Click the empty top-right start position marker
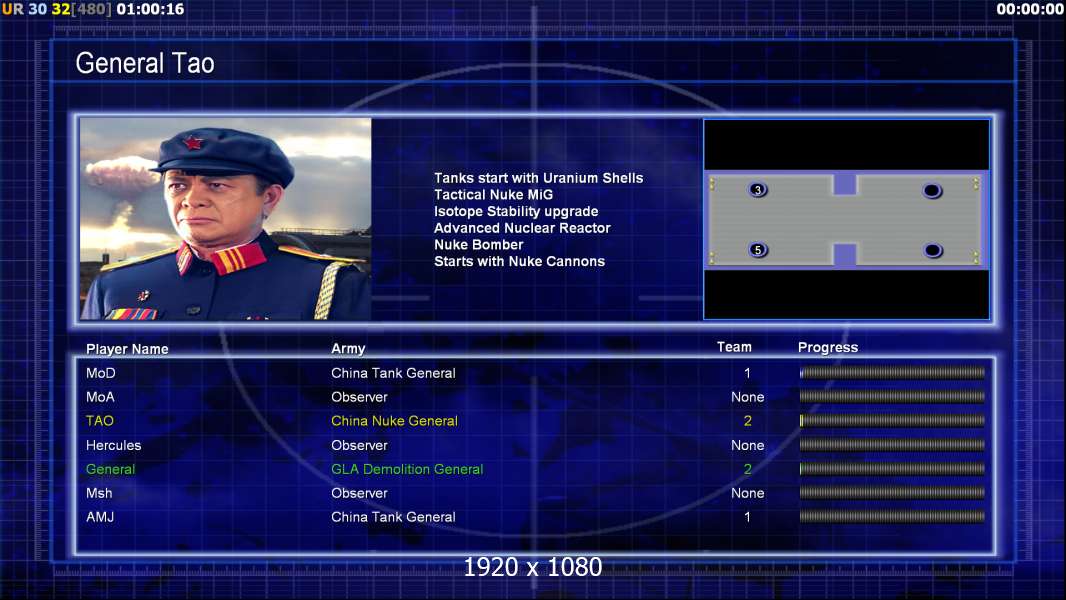Viewport: 1066px width, 600px height. [932, 191]
